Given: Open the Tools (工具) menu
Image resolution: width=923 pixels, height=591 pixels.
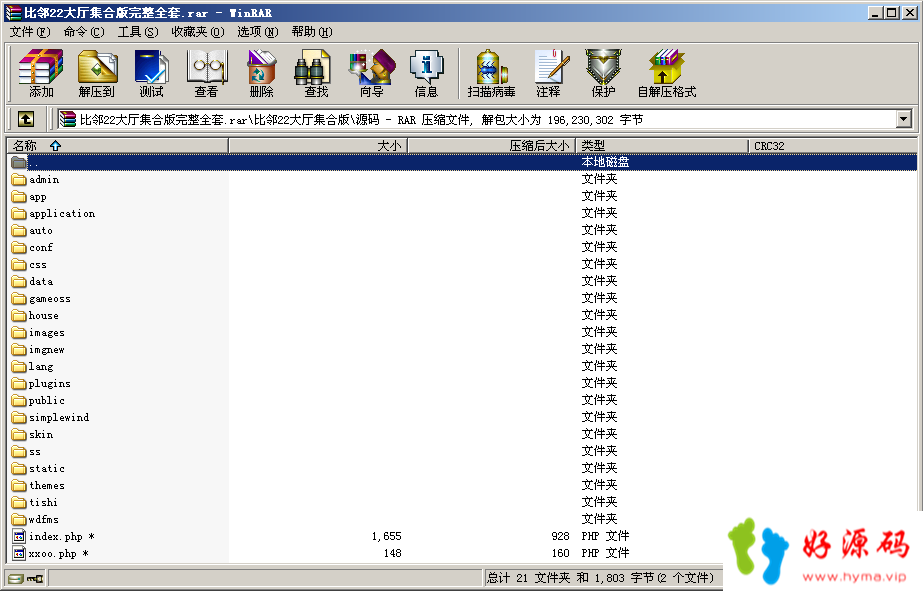Looking at the screenshot, I should tap(138, 32).
